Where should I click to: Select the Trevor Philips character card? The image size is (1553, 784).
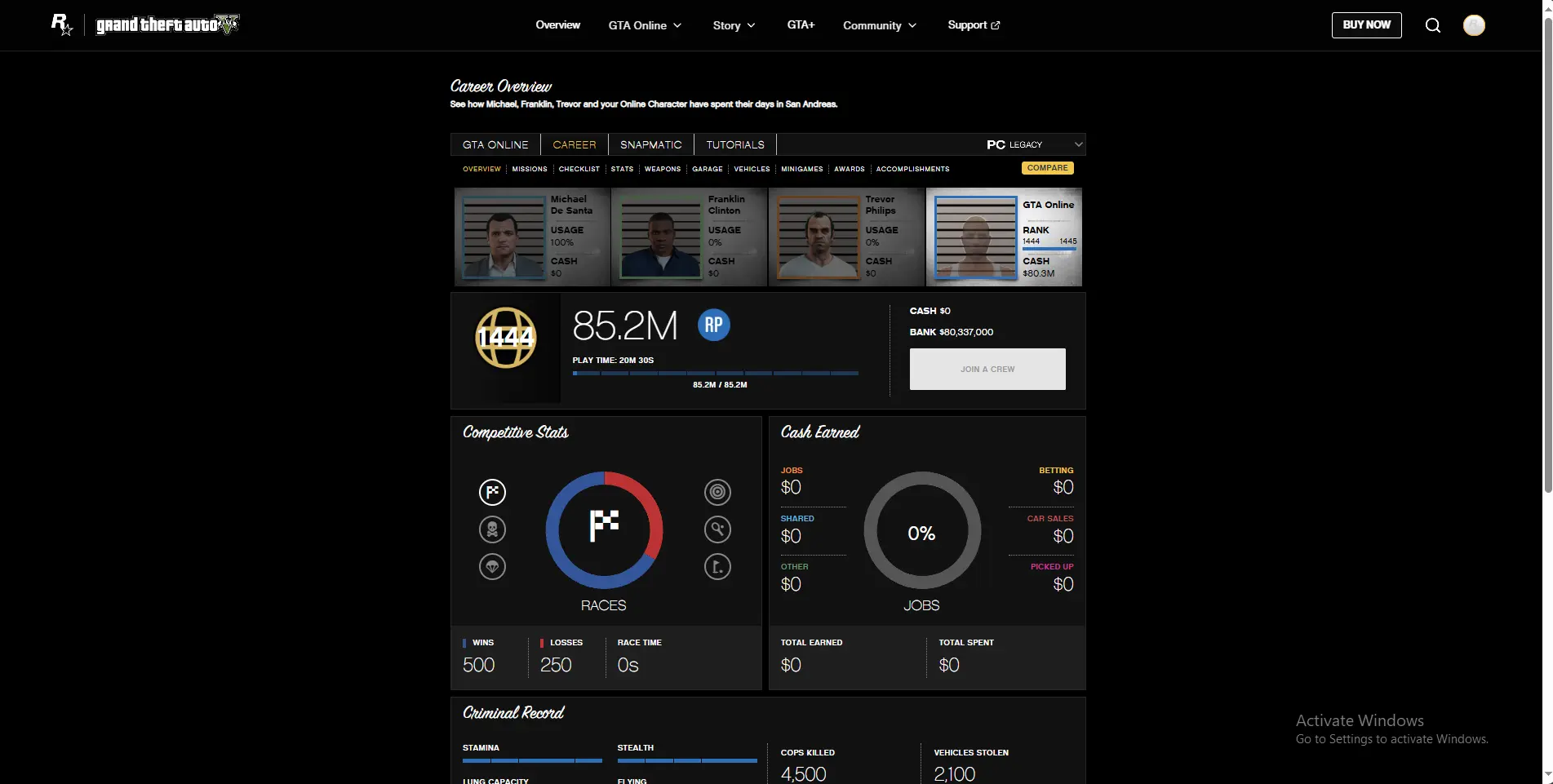846,237
